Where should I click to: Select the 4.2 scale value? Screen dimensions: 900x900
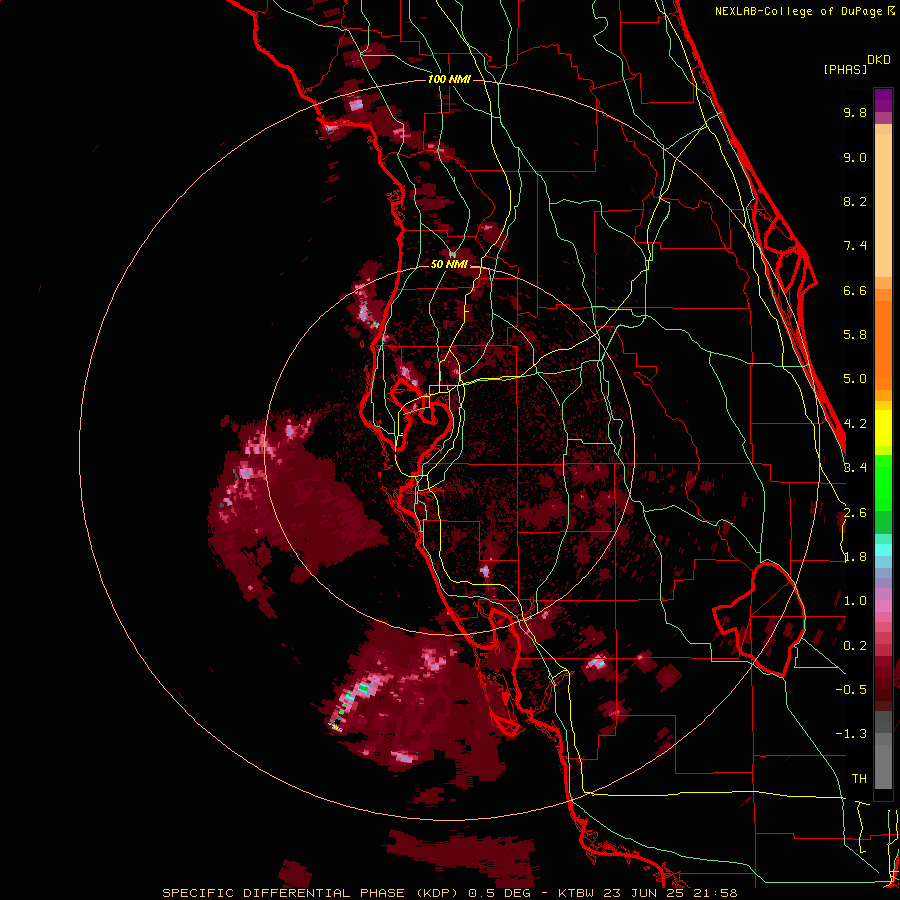click(855, 424)
